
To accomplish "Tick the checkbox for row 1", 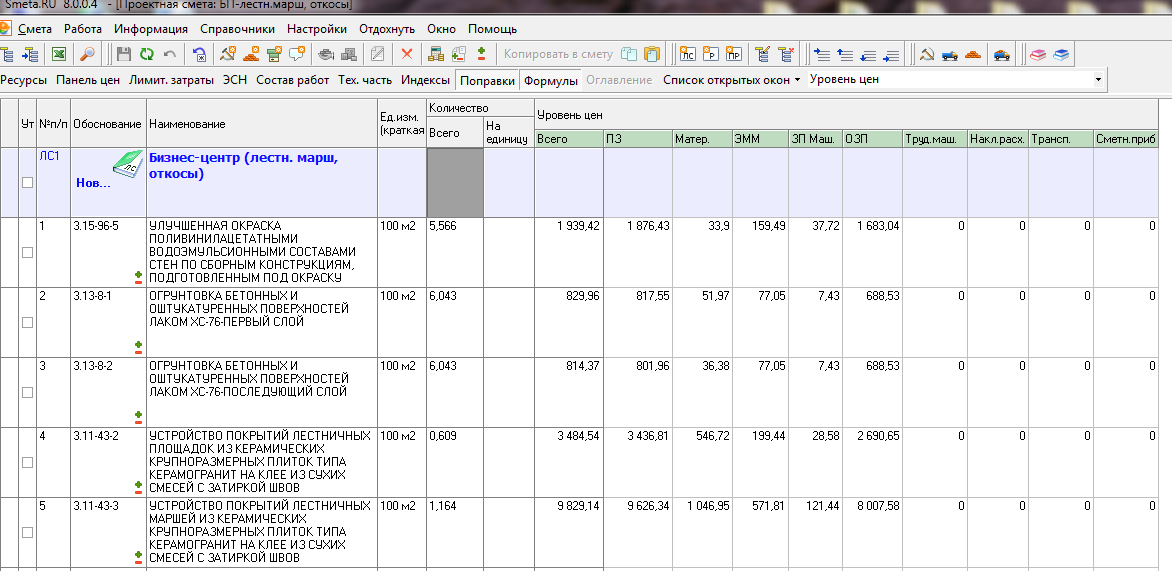I will (x=28, y=252).
